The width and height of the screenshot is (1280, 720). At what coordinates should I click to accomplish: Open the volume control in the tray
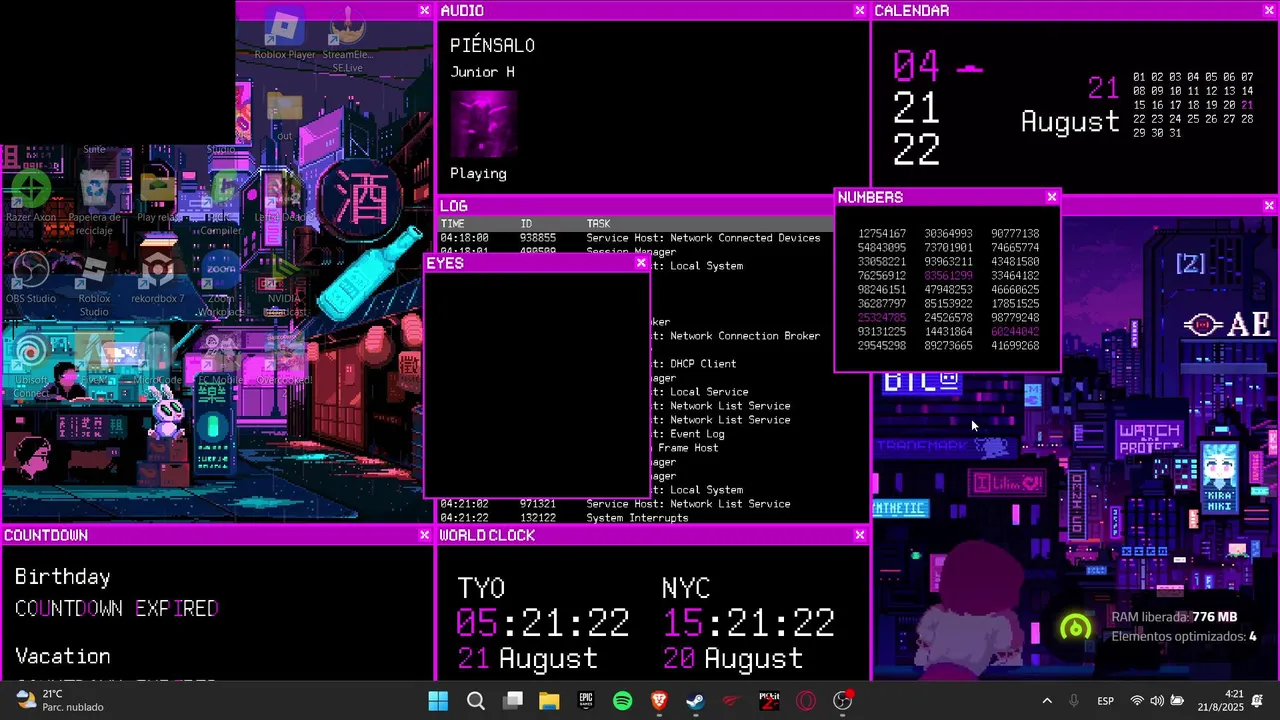tap(1157, 701)
